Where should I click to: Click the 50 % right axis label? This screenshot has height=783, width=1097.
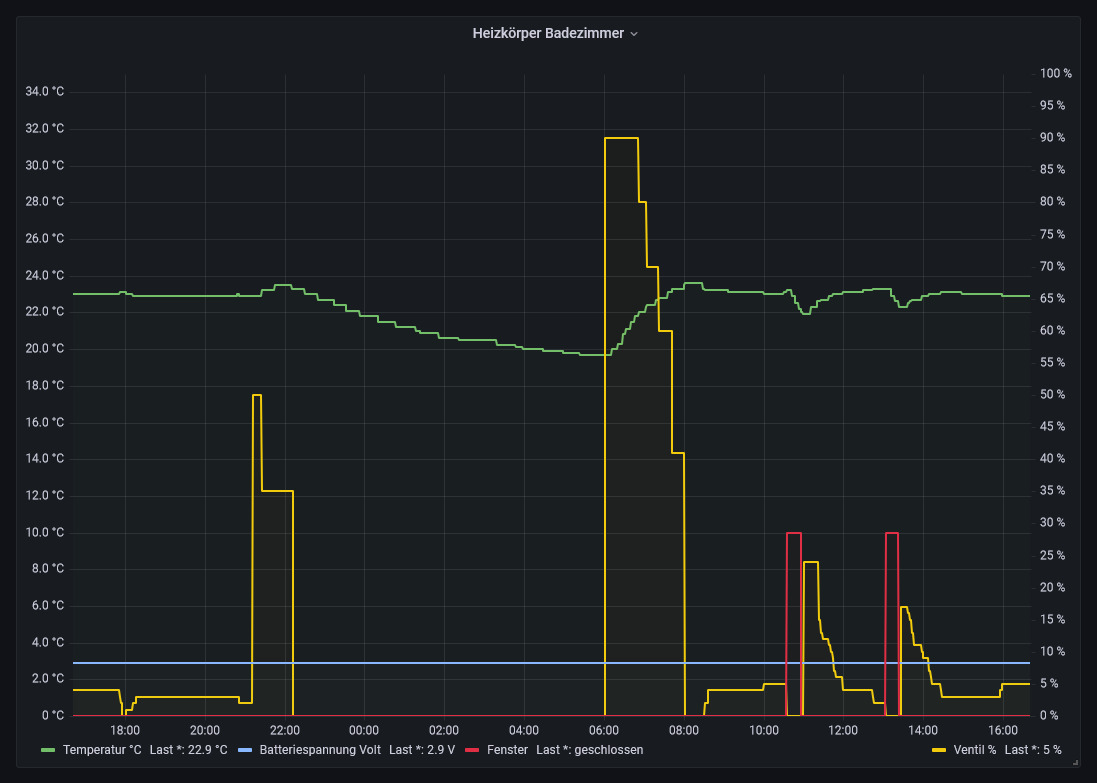[x=1052, y=395]
